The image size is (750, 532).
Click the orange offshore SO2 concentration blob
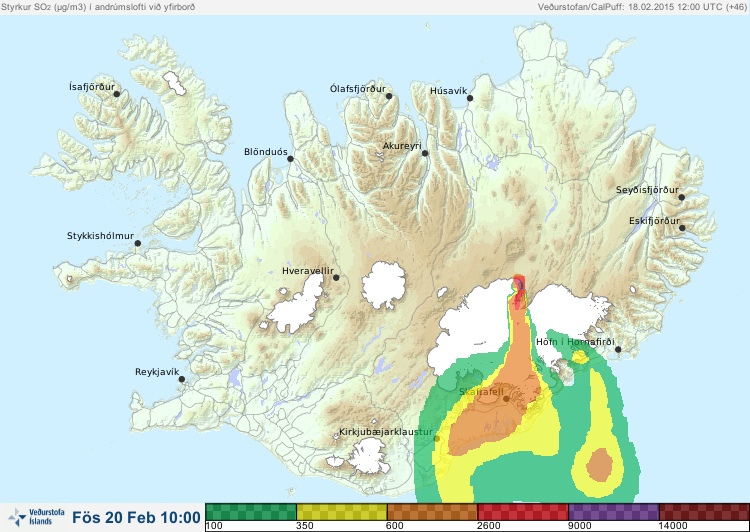click(599, 464)
